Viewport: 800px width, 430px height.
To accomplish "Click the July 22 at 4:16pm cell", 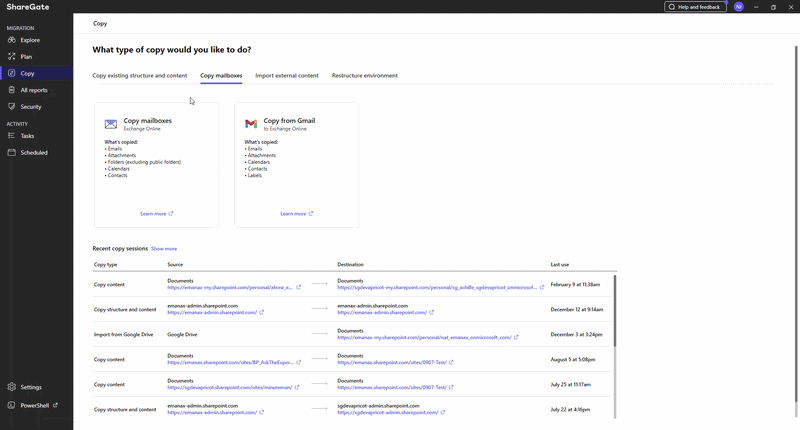I will click(x=570, y=410).
